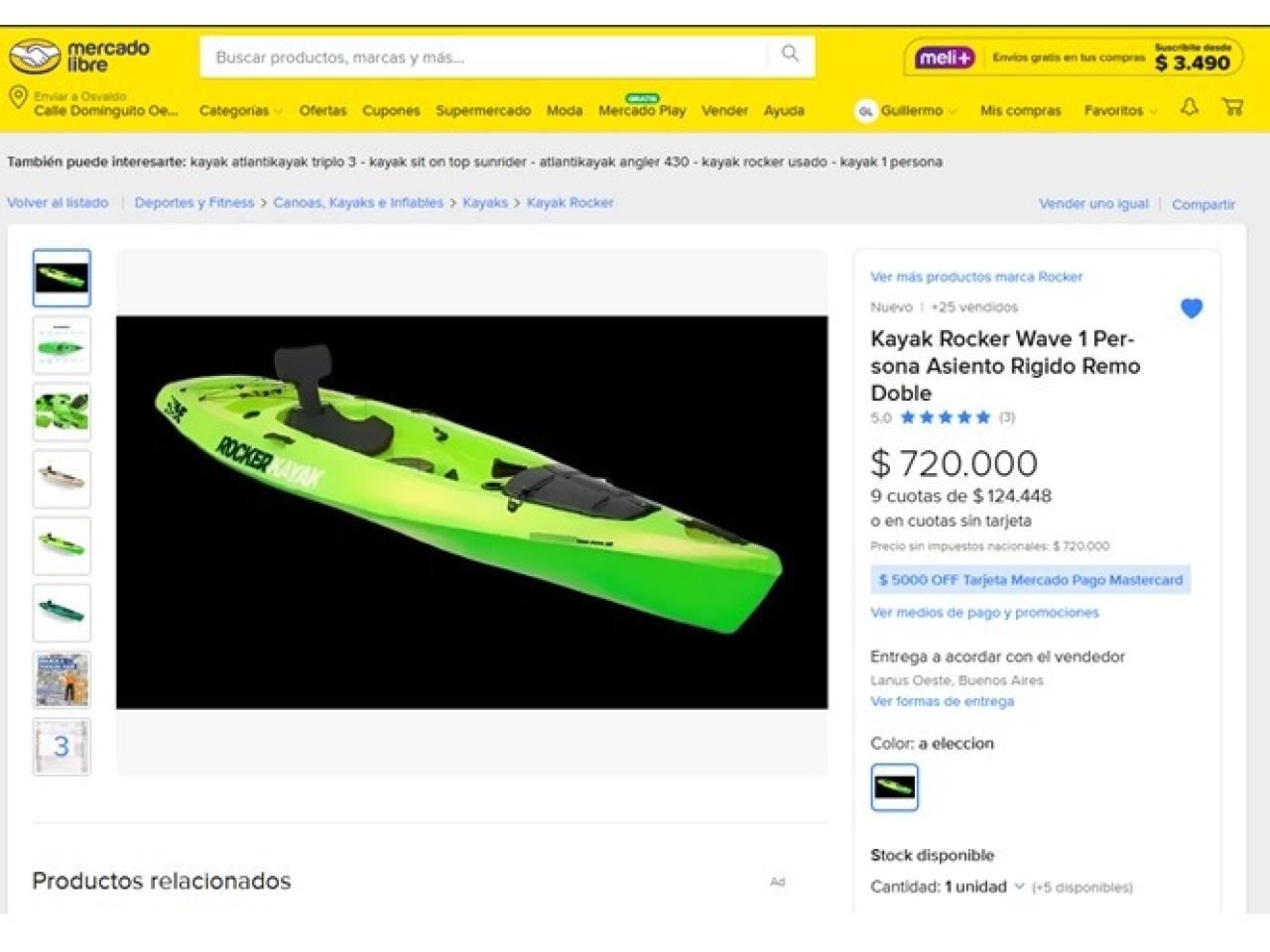This screenshot has width=1270, height=952.
Task: Open the Ofertas menu item
Action: click(323, 110)
